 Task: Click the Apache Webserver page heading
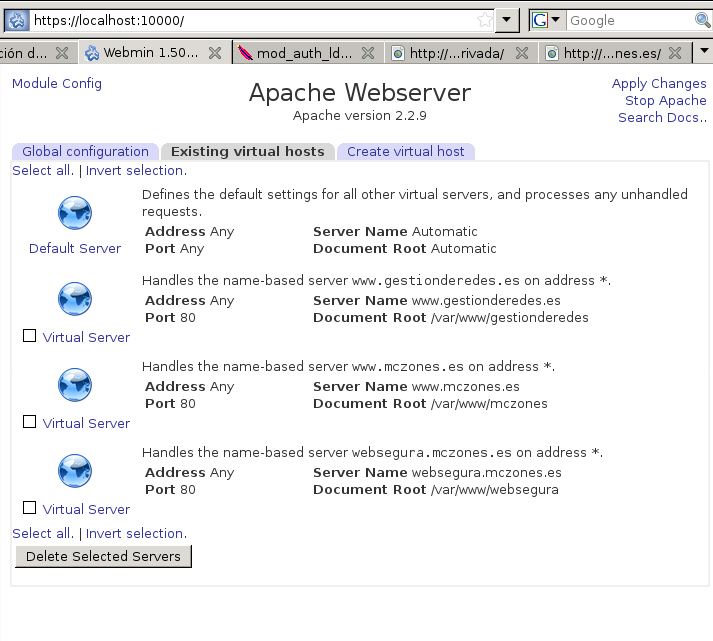(x=360, y=93)
